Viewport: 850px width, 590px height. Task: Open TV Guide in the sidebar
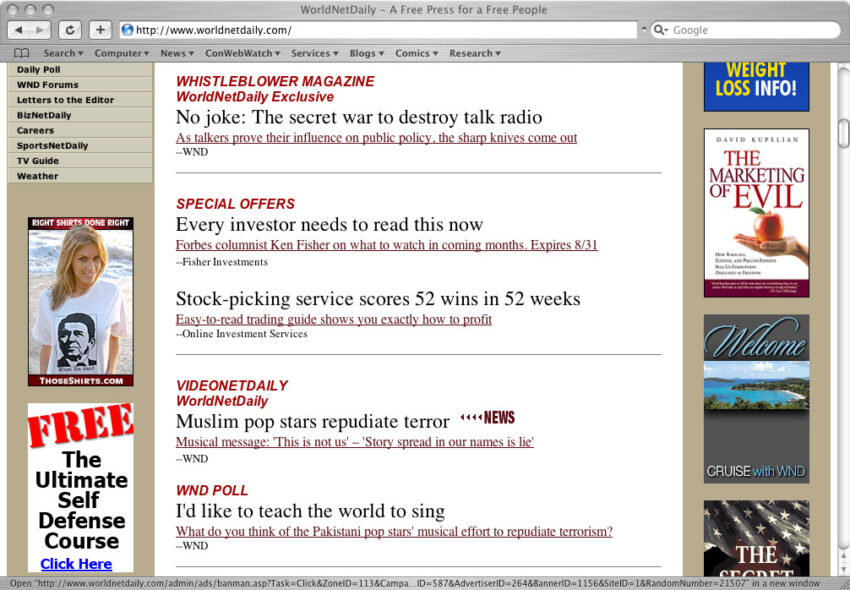coord(80,161)
